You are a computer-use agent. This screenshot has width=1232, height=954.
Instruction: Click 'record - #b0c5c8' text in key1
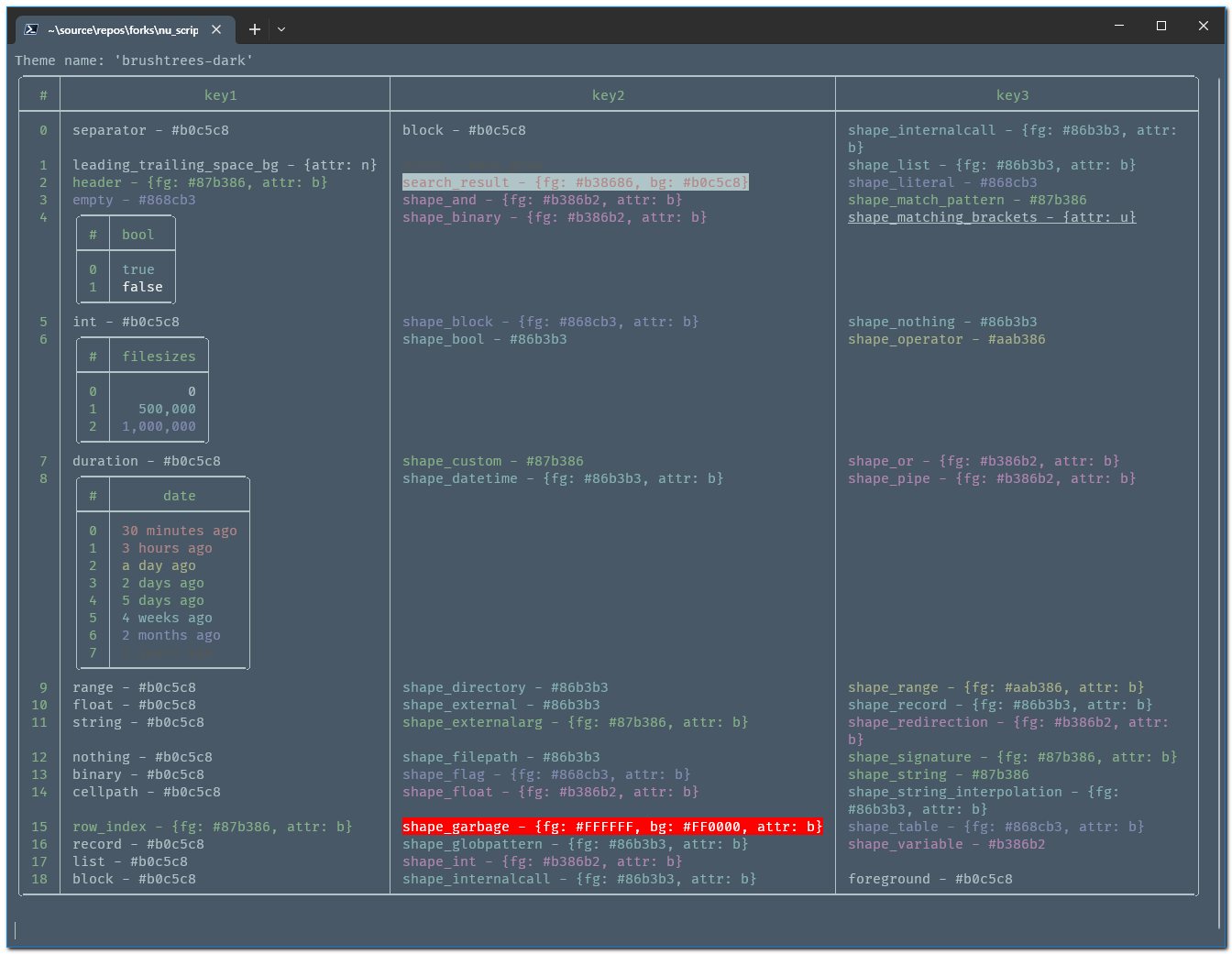(x=138, y=844)
